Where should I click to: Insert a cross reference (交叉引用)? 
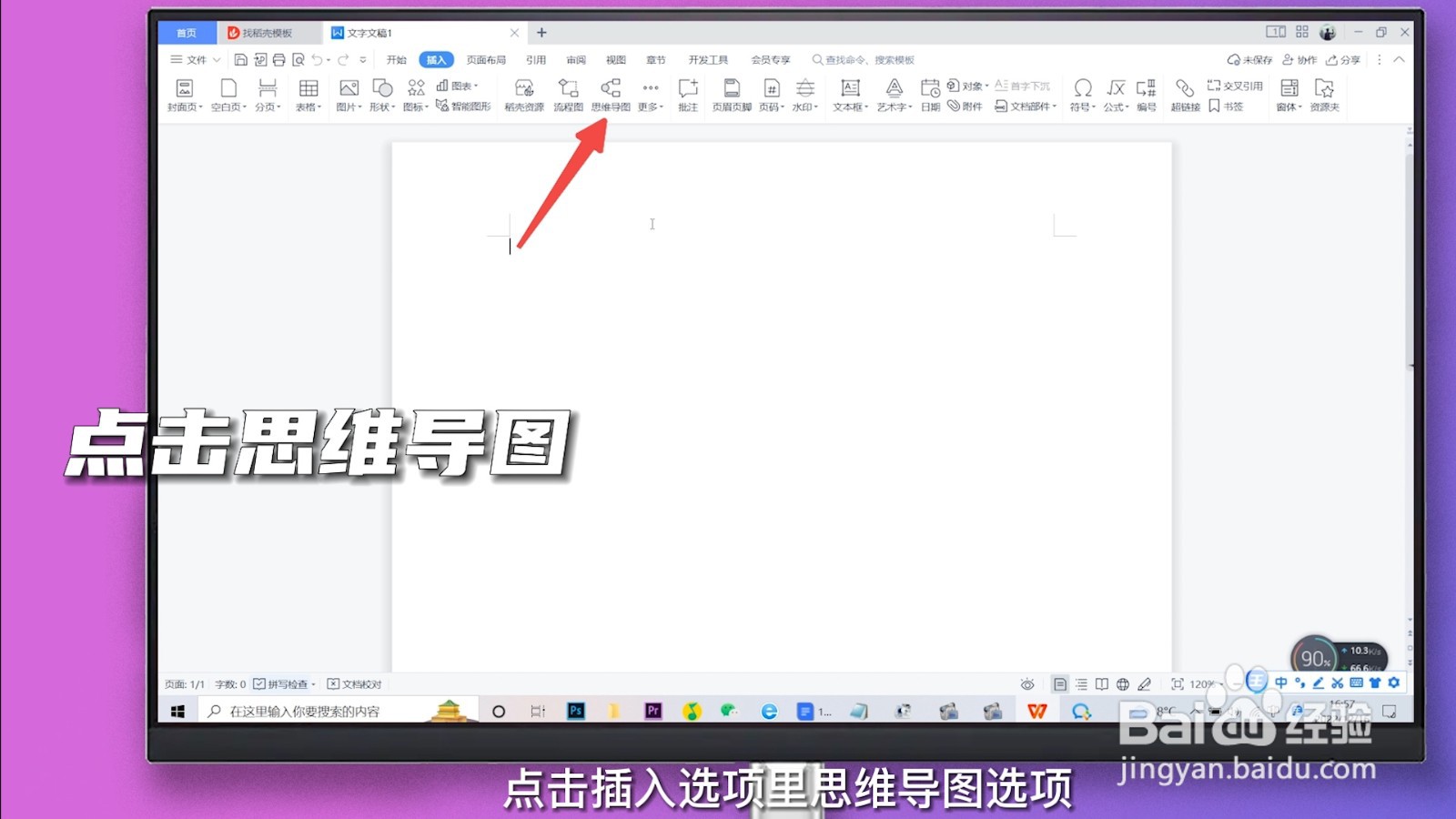(1235, 86)
